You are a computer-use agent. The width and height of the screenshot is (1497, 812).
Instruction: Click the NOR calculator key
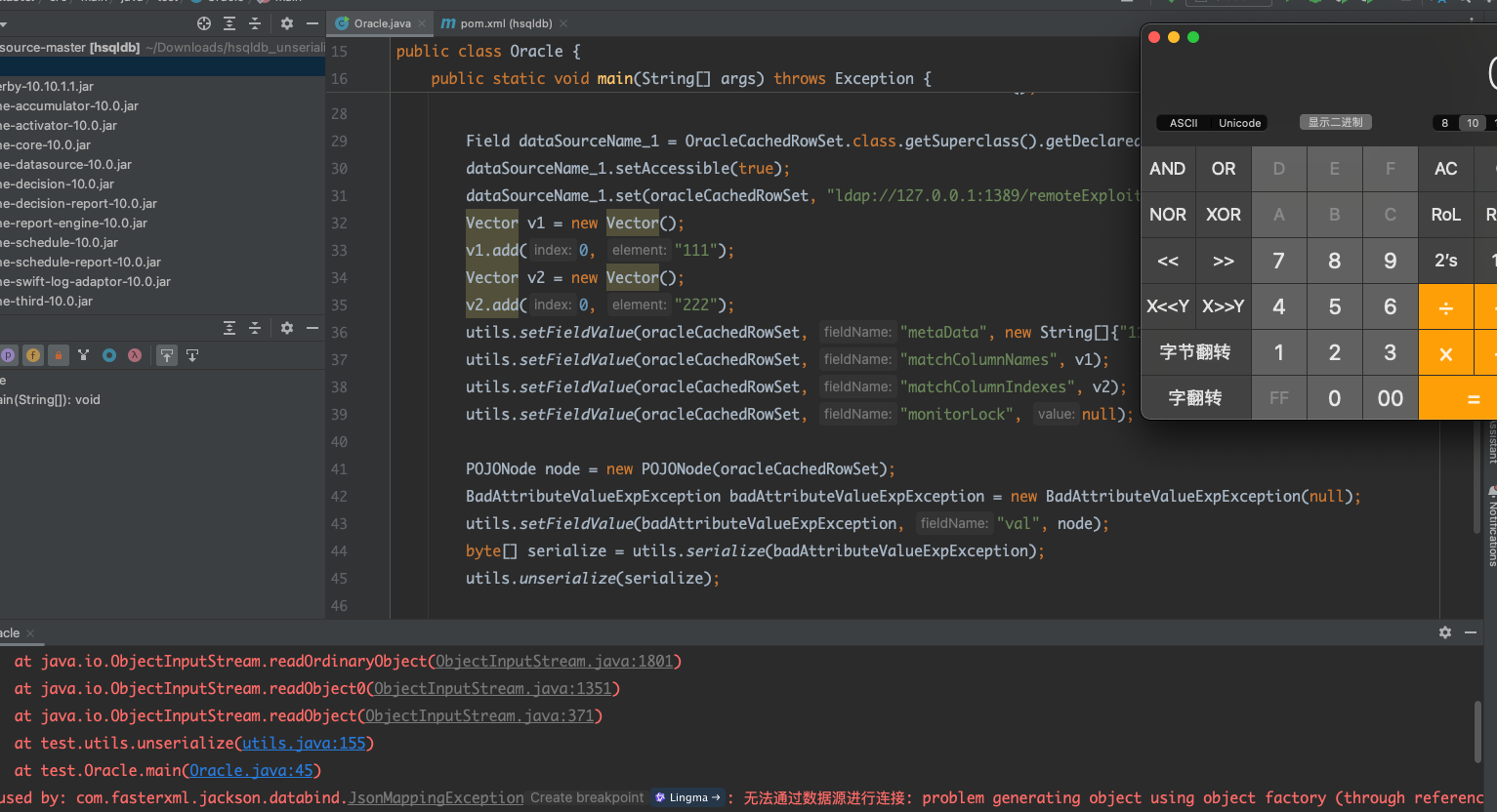coord(1168,215)
